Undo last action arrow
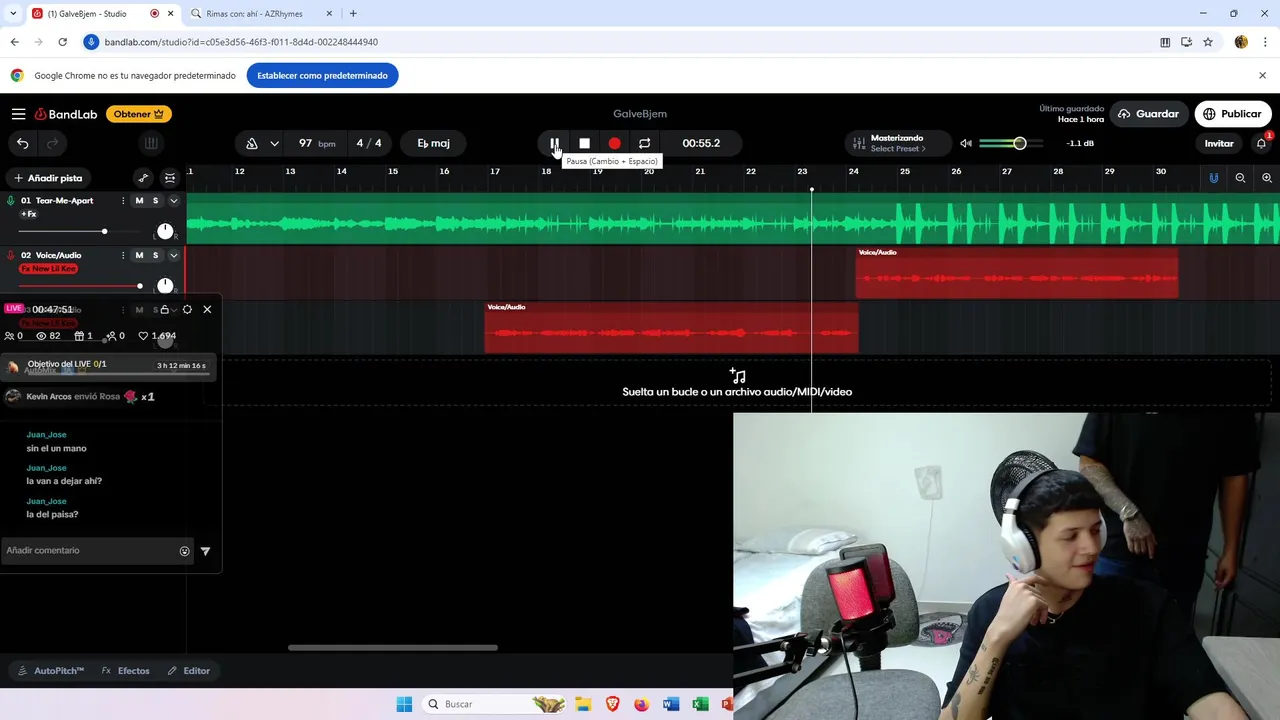 [x=23, y=143]
